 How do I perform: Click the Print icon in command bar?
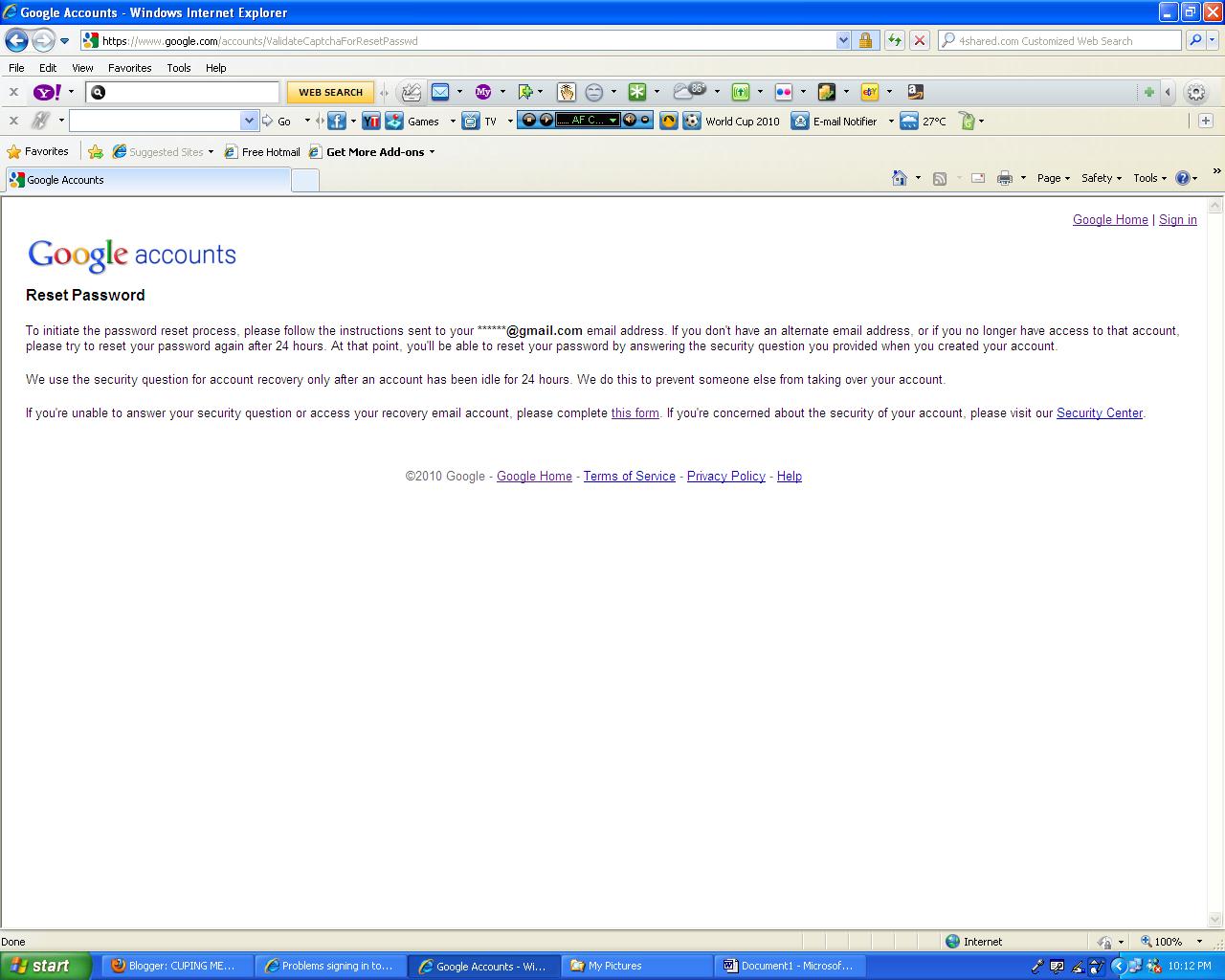[x=1005, y=178]
